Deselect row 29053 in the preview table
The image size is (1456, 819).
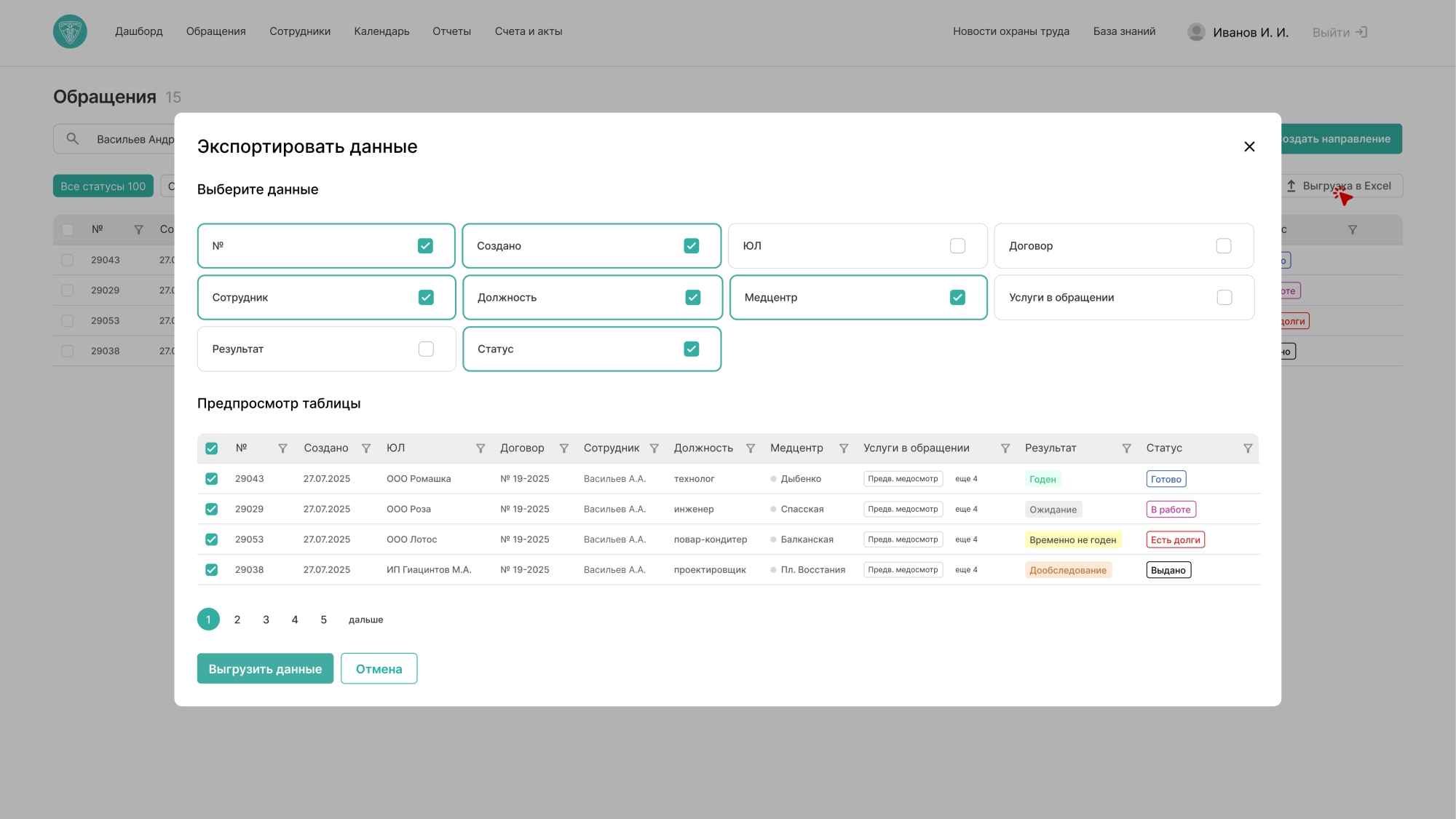click(211, 539)
